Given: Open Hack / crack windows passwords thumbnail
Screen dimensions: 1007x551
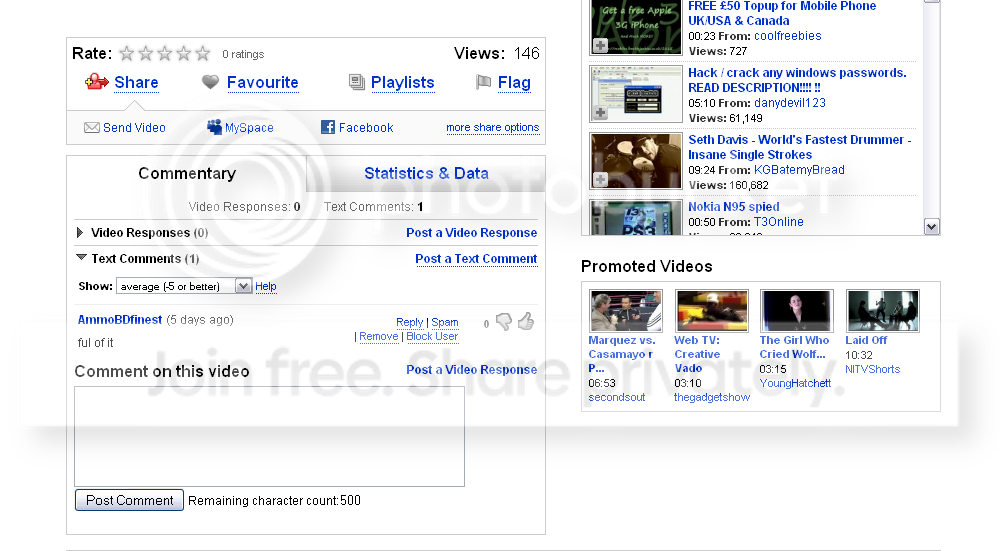Looking at the screenshot, I should 636,94.
